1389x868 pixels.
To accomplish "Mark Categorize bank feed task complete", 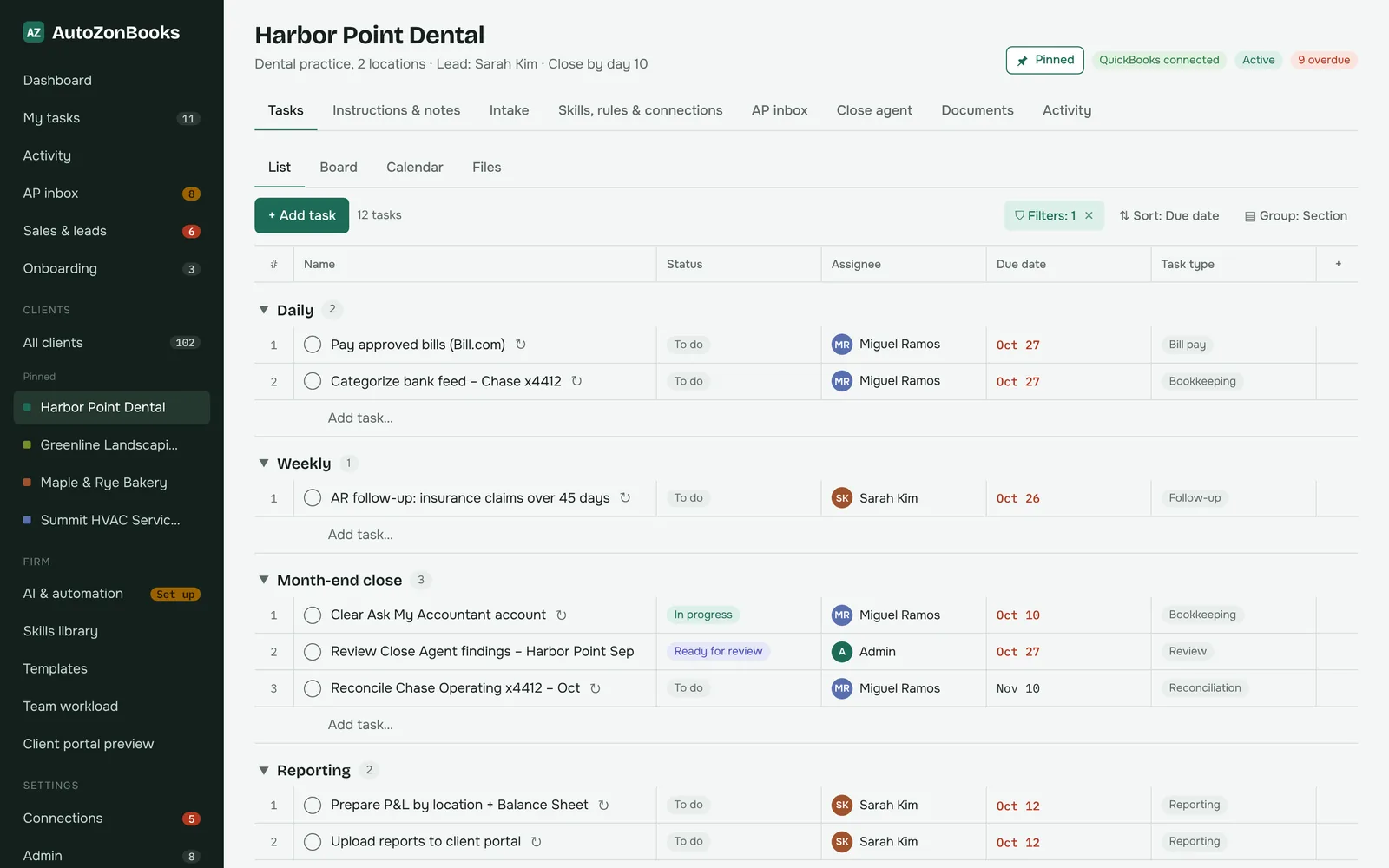I will pyautogui.click(x=313, y=381).
